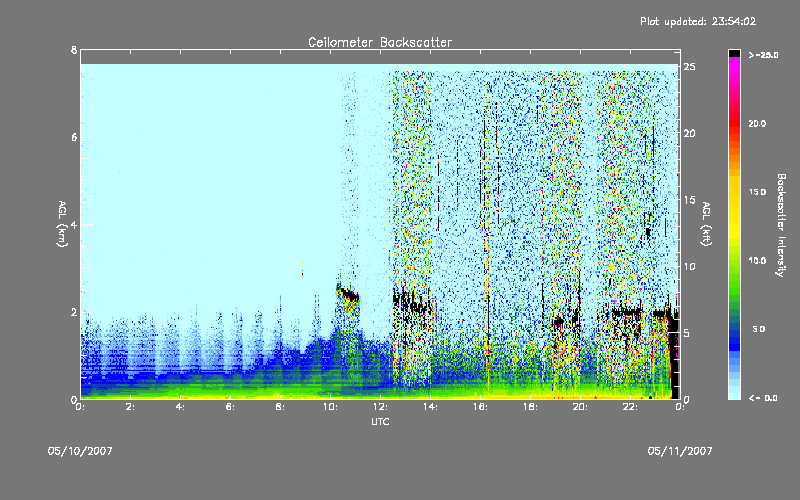Click the start date 05/10/2007
Viewport: 800px width, 500px height.
pos(80,451)
